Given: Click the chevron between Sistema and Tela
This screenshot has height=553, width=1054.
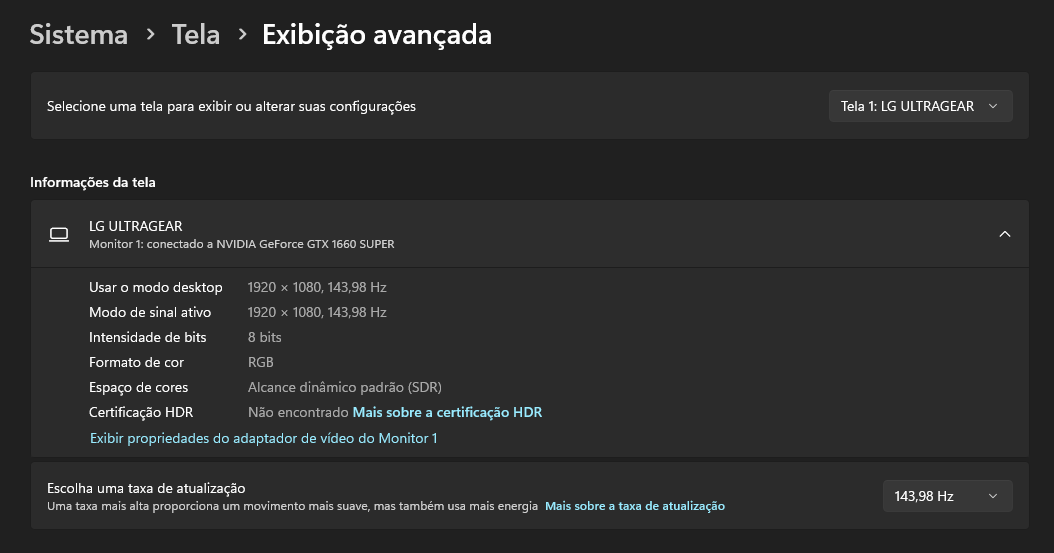Looking at the screenshot, I should 151,34.
